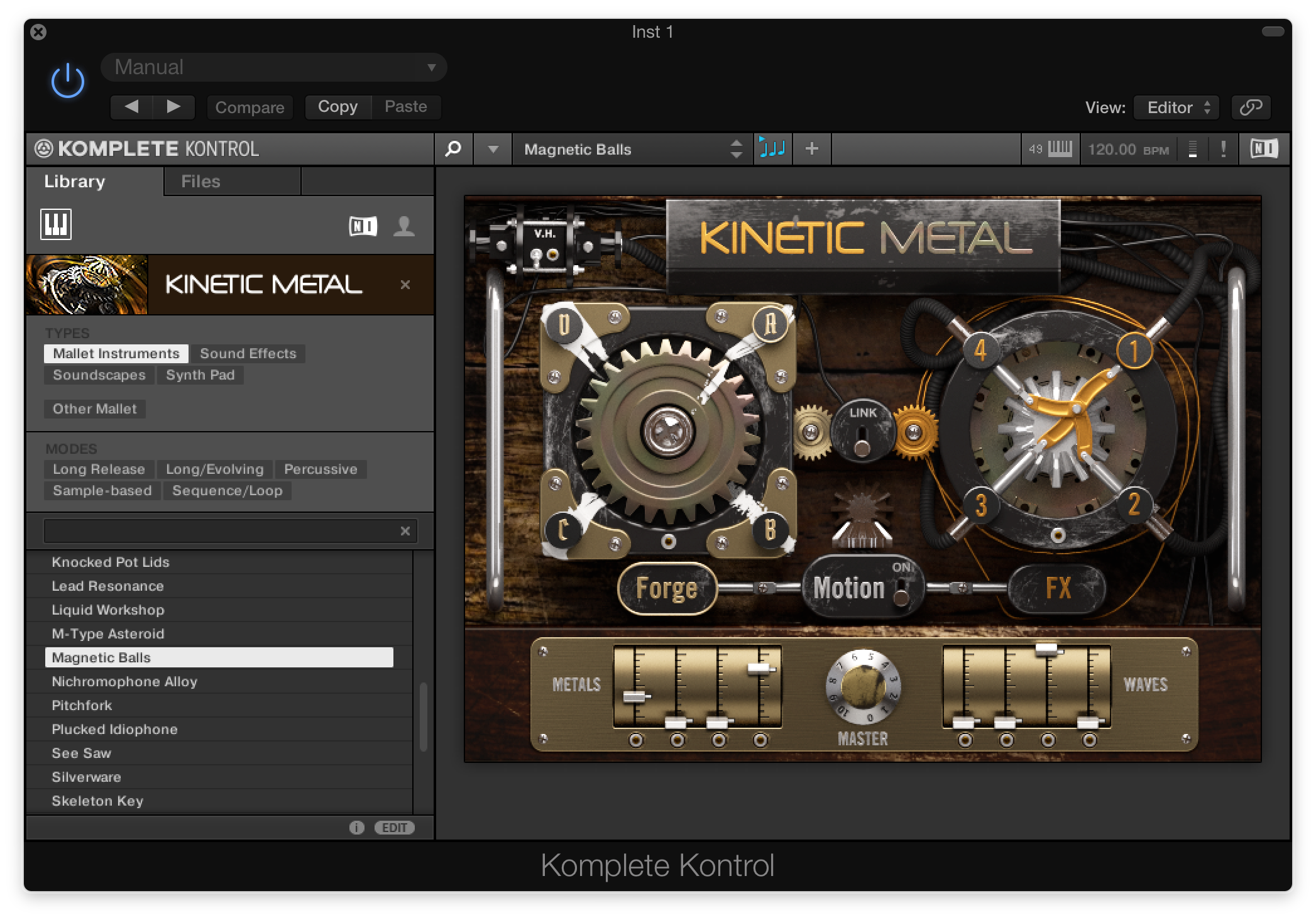Enable the Sound Effects type filter
This screenshot has height=920, width=1316.
click(x=248, y=353)
